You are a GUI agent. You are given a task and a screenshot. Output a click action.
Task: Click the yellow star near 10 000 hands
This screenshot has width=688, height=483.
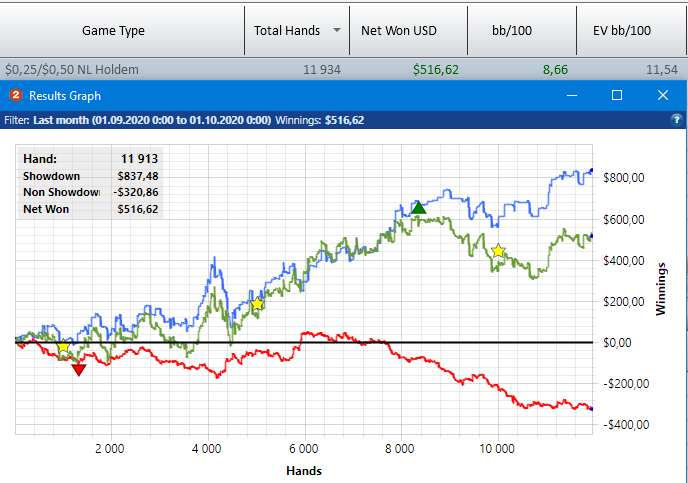498,251
